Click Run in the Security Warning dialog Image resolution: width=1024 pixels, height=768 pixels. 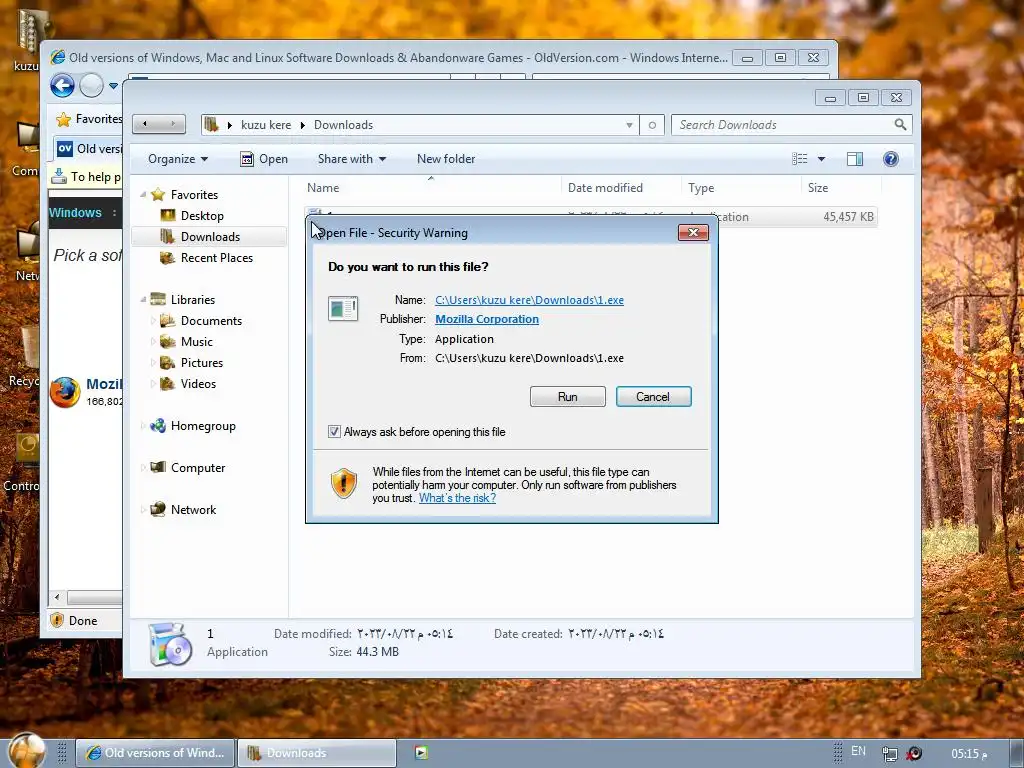[x=568, y=396]
